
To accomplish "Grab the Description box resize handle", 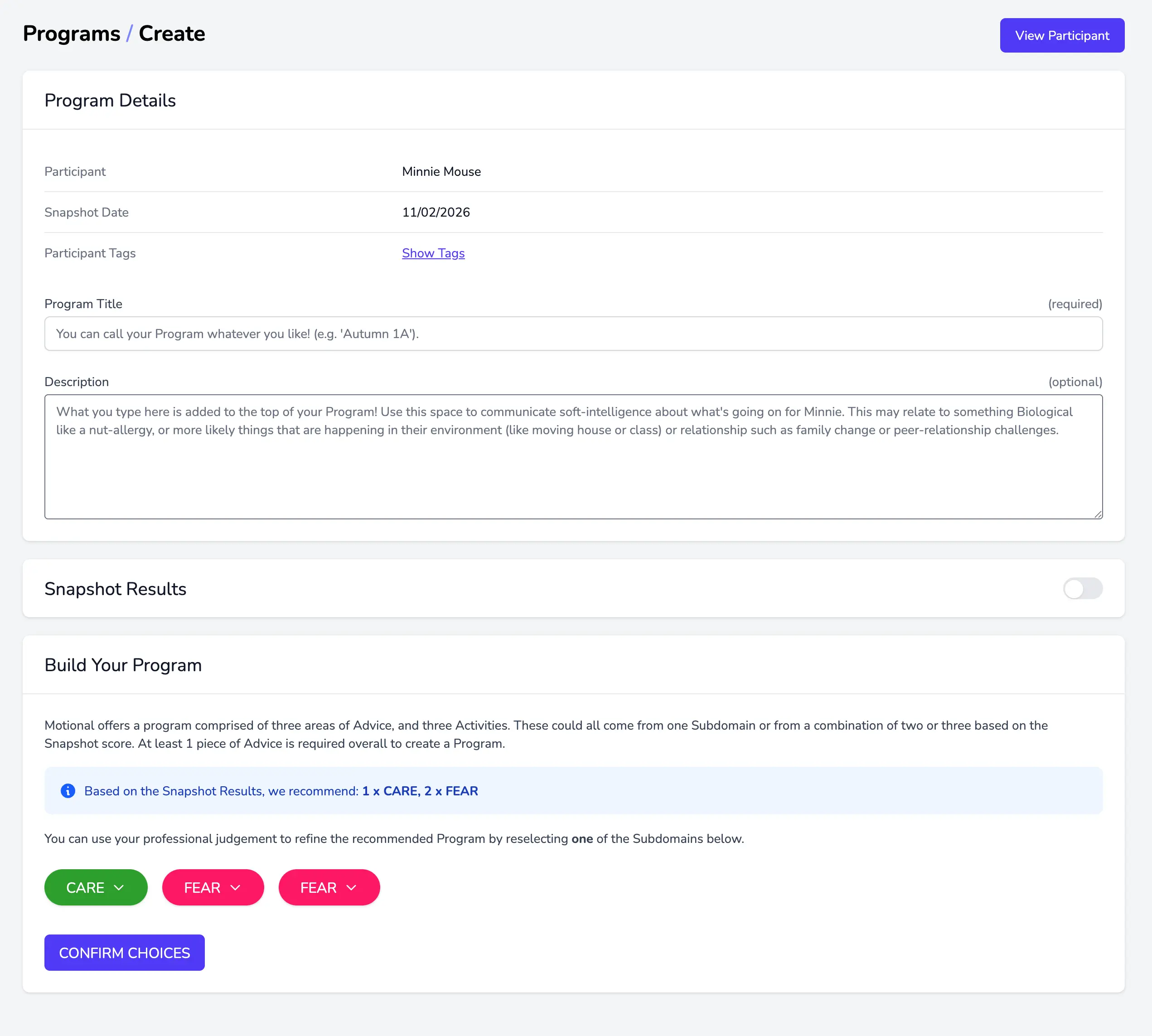I will (x=1097, y=514).
